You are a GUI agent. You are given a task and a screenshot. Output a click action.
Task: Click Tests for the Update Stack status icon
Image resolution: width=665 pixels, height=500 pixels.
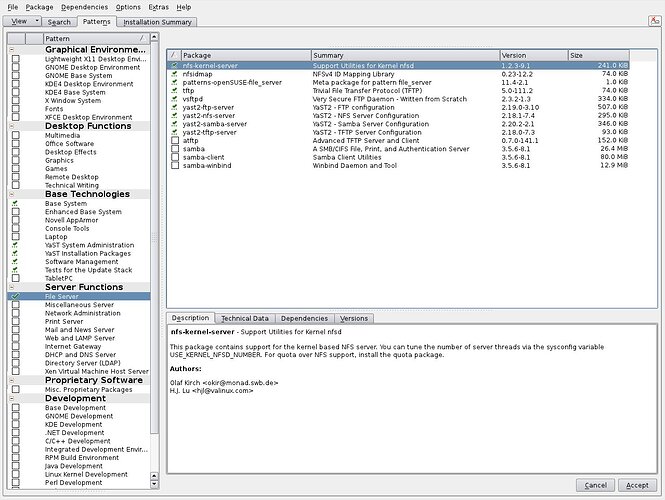15,270
